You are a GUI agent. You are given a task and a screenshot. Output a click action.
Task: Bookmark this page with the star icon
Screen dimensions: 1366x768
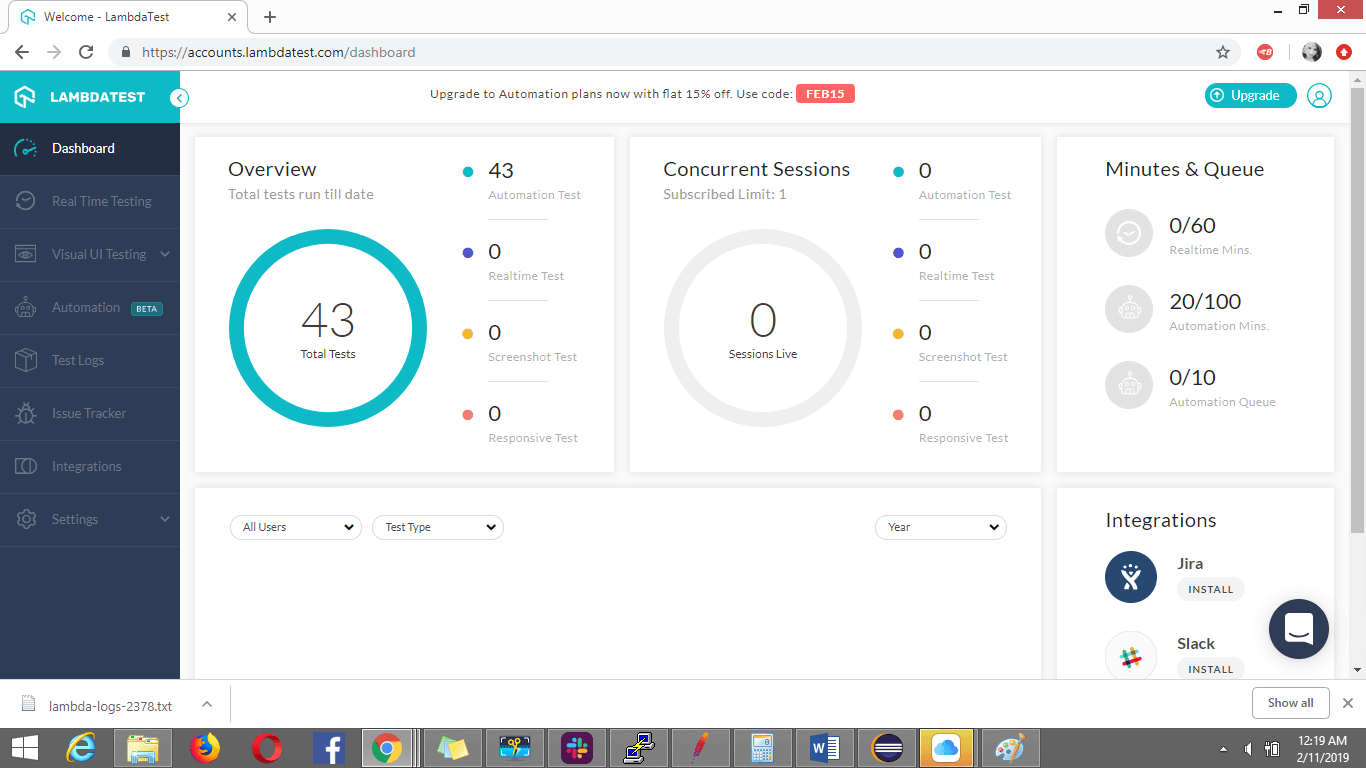pyautogui.click(x=1222, y=52)
